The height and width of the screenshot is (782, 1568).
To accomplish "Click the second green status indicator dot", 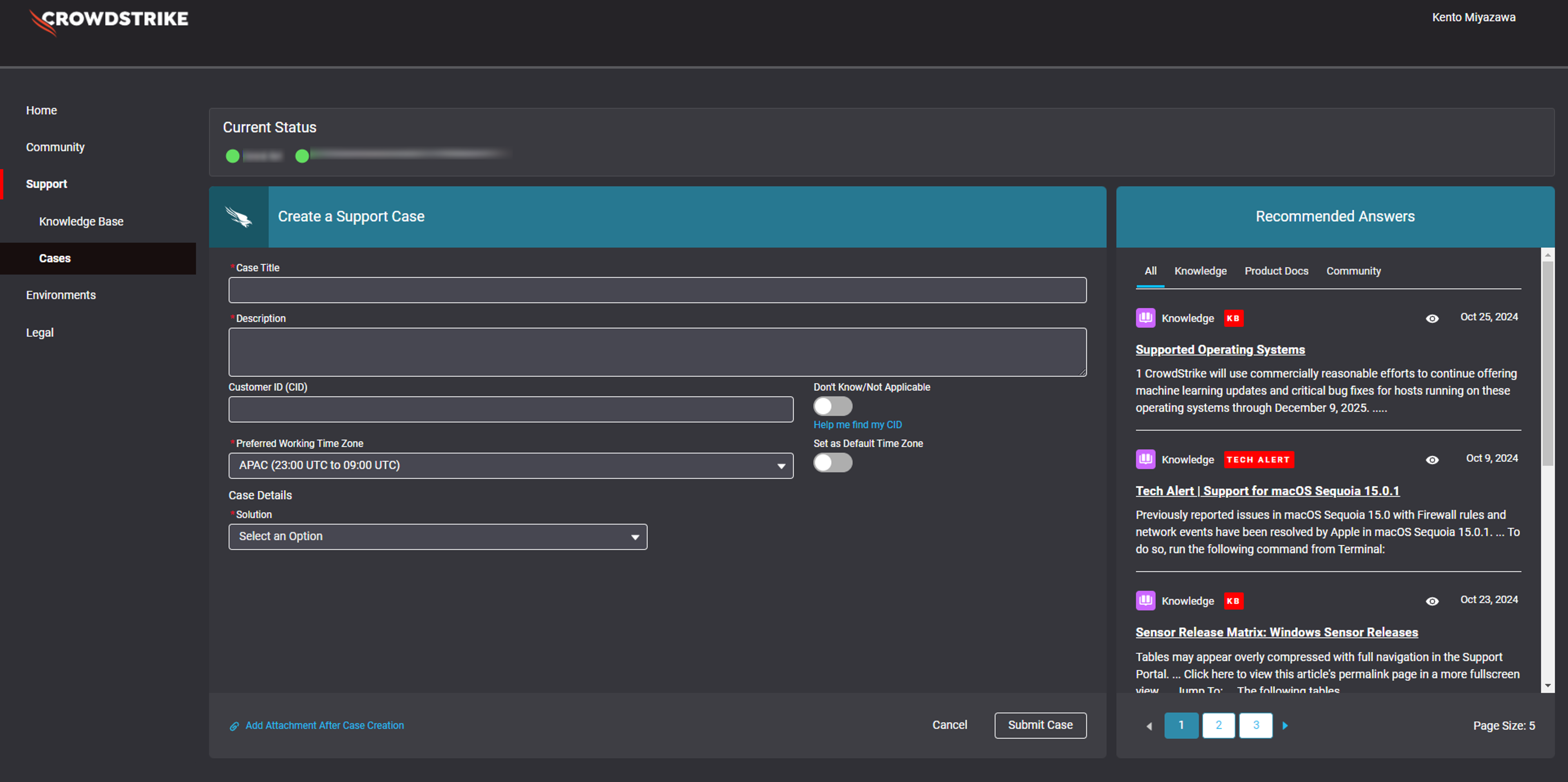I will coord(302,156).
